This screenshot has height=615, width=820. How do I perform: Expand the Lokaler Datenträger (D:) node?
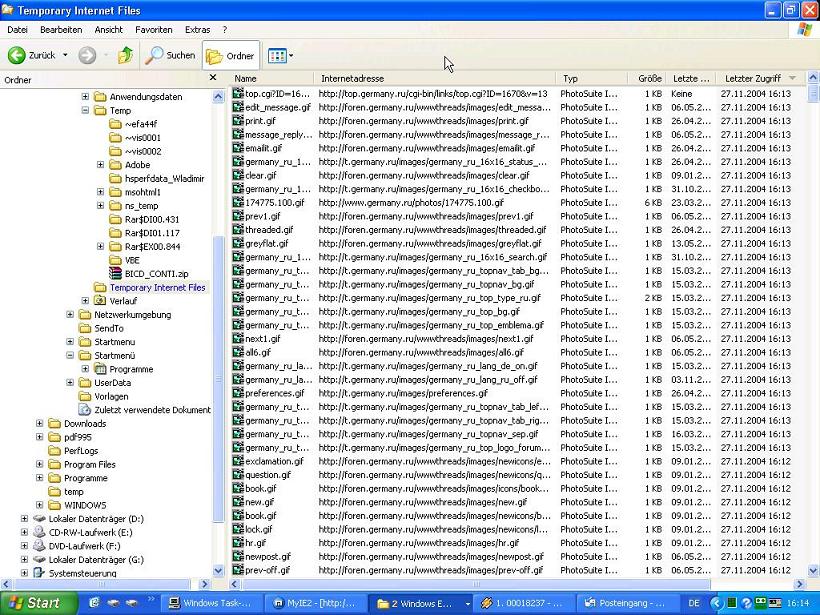point(24,519)
